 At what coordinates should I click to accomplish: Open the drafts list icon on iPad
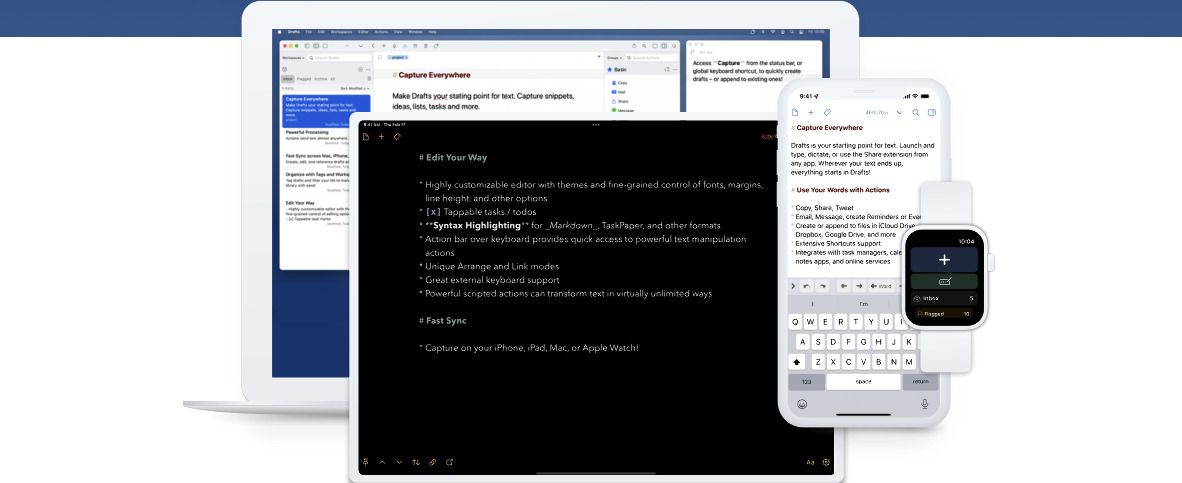tap(366, 137)
